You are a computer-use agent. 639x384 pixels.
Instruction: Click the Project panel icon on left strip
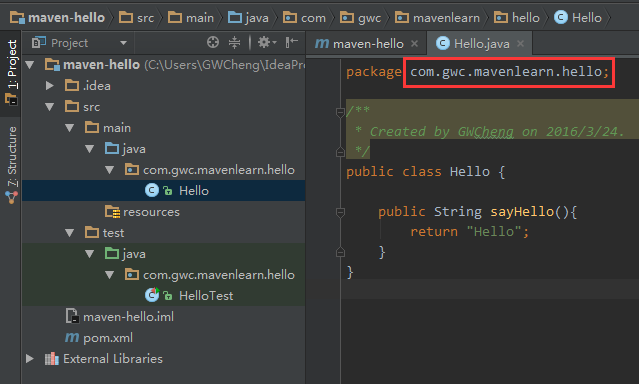11,99
